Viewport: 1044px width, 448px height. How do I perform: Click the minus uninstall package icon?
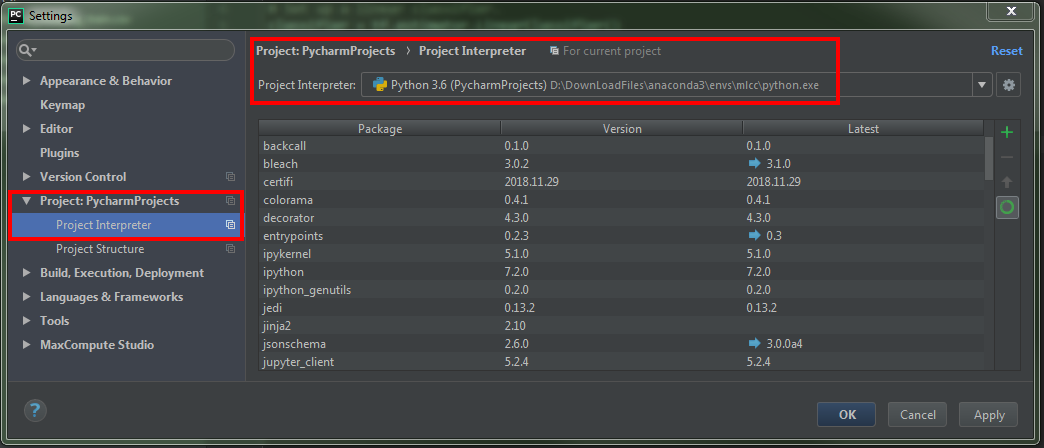tap(1007, 157)
